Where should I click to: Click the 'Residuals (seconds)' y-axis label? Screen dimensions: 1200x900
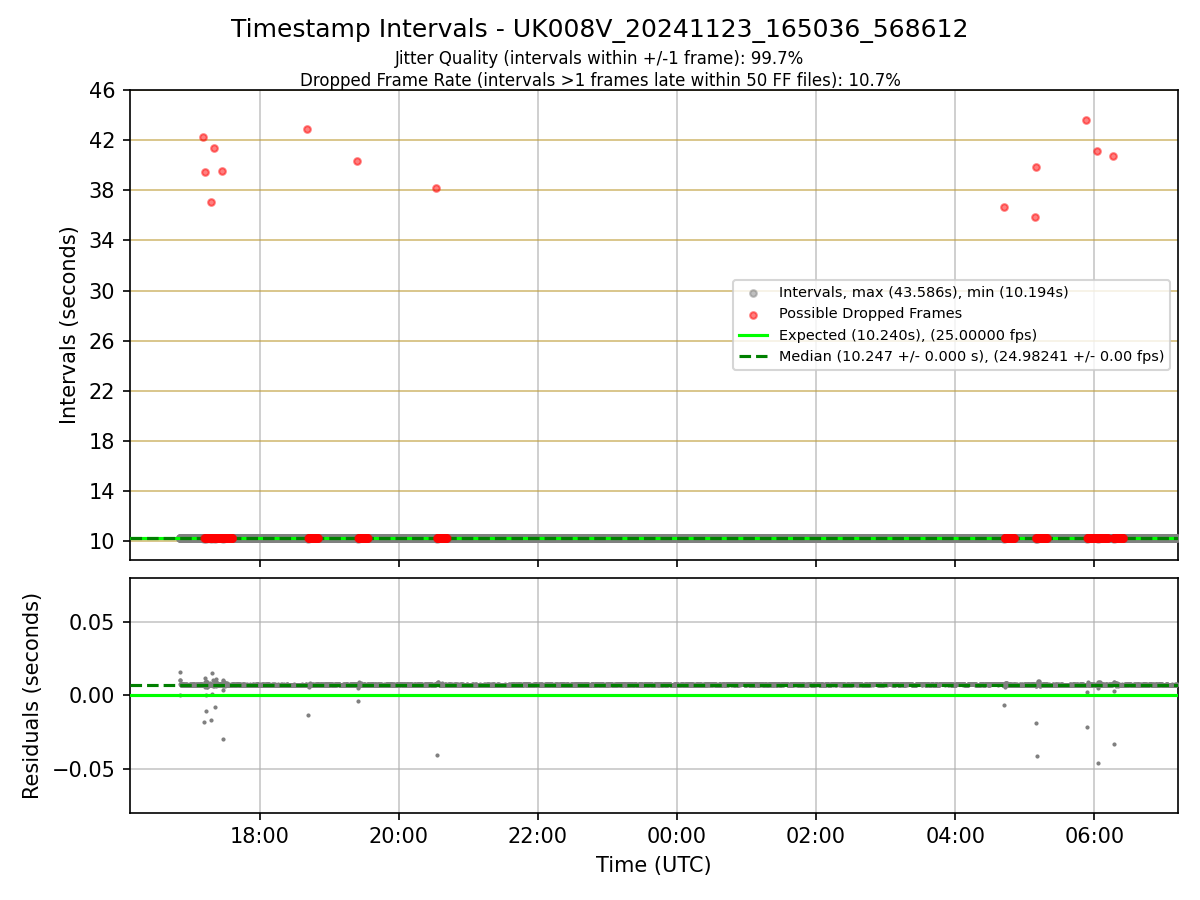(31, 696)
